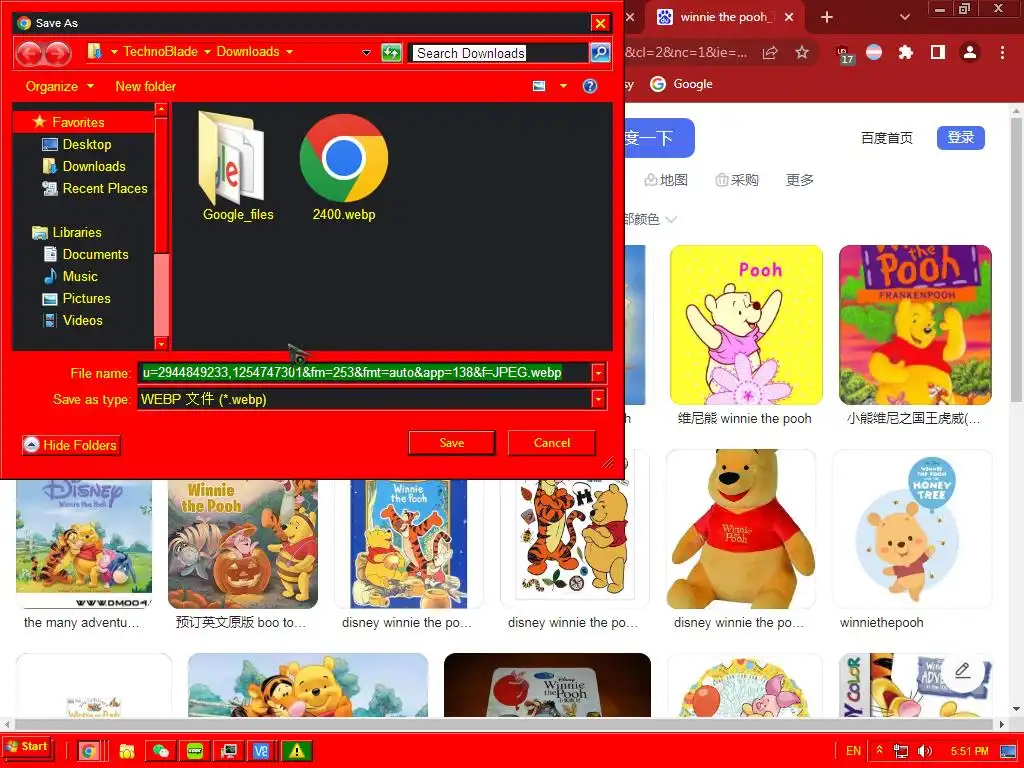The width and height of the screenshot is (1024, 768).
Task: Open the plush Winnie the Pooh thumbnail
Action: 741,529
